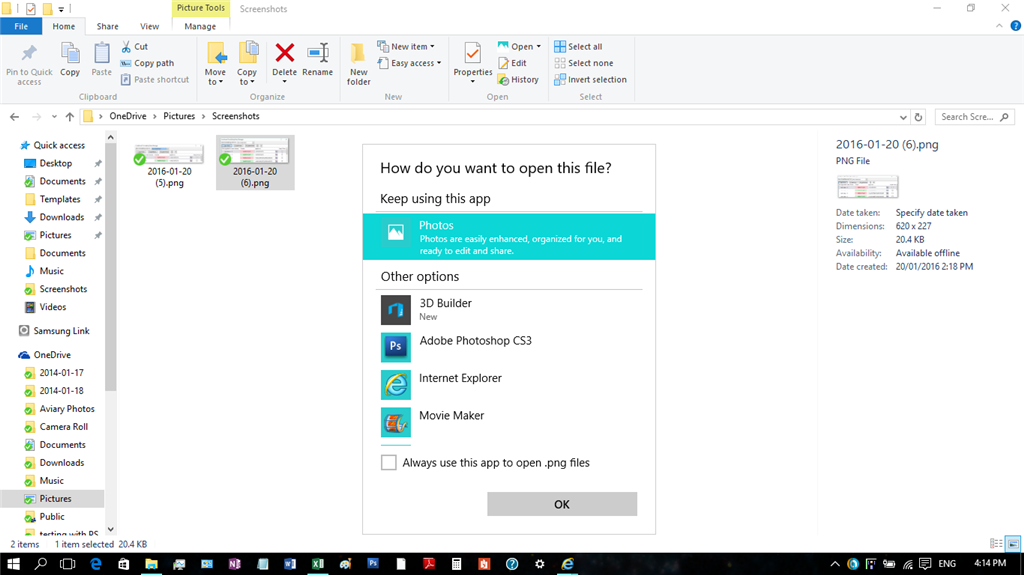This screenshot has width=1024, height=575.
Task: Click OneDrive in the address breadcrumb
Action: pyautogui.click(x=128, y=116)
